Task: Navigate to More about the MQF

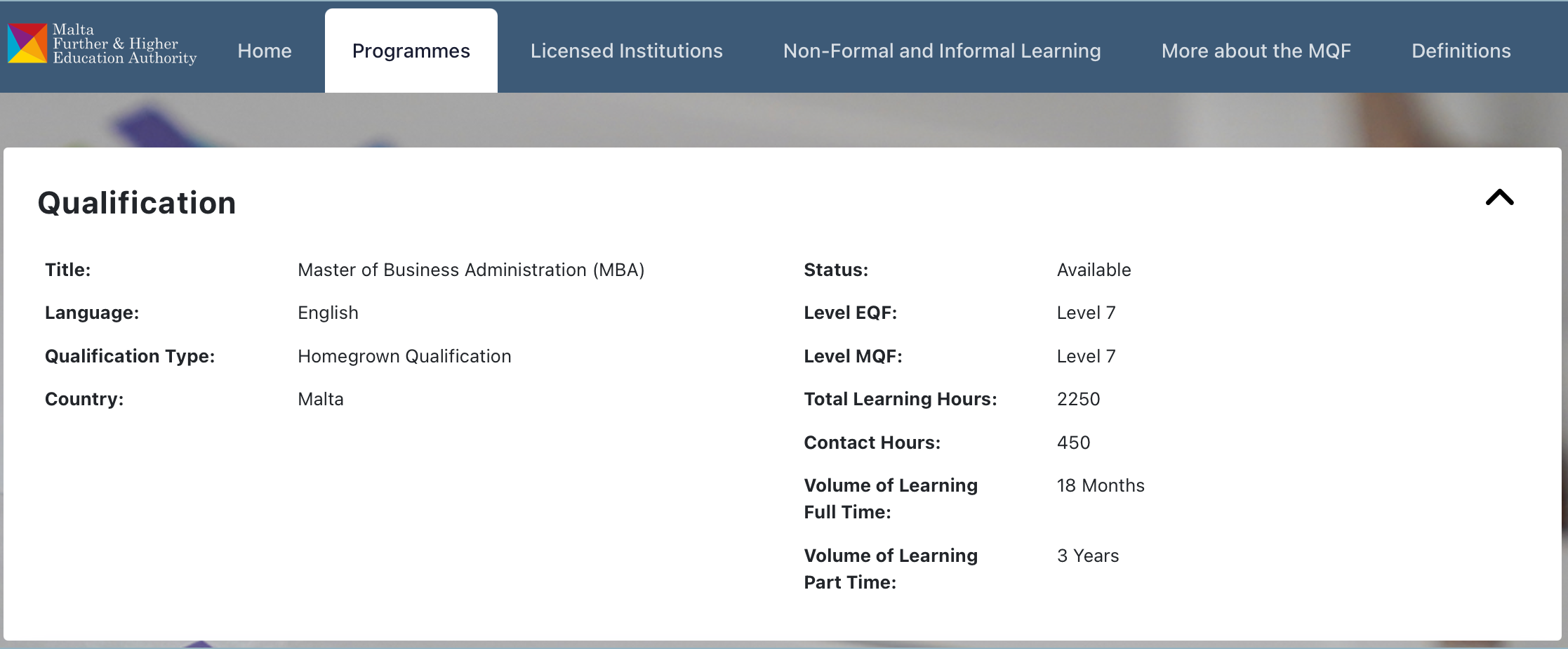Action: [x=1256, y=51]
